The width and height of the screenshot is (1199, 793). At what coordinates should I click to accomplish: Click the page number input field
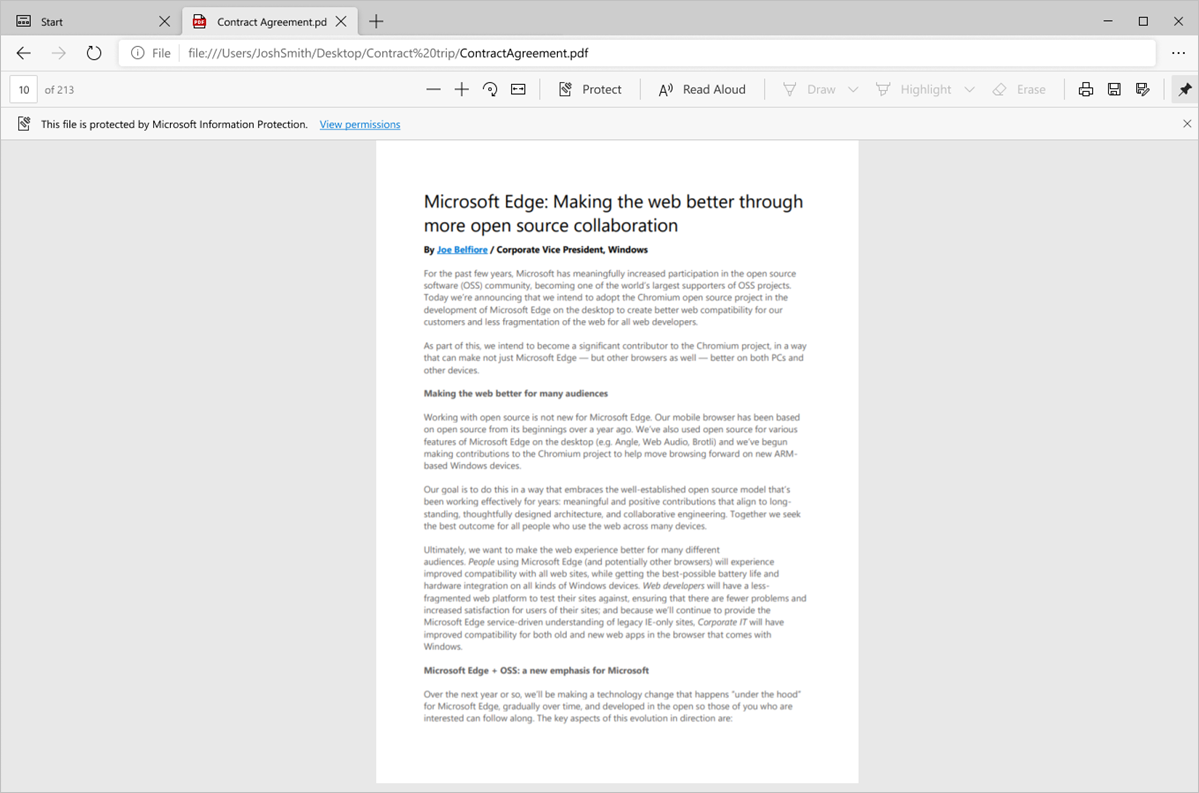[22, 89]
